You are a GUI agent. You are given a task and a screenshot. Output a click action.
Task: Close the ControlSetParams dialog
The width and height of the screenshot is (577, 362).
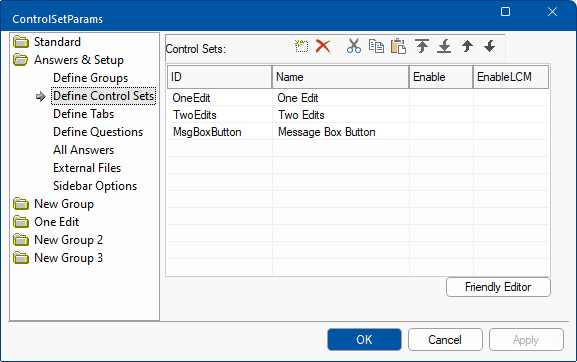552,12
